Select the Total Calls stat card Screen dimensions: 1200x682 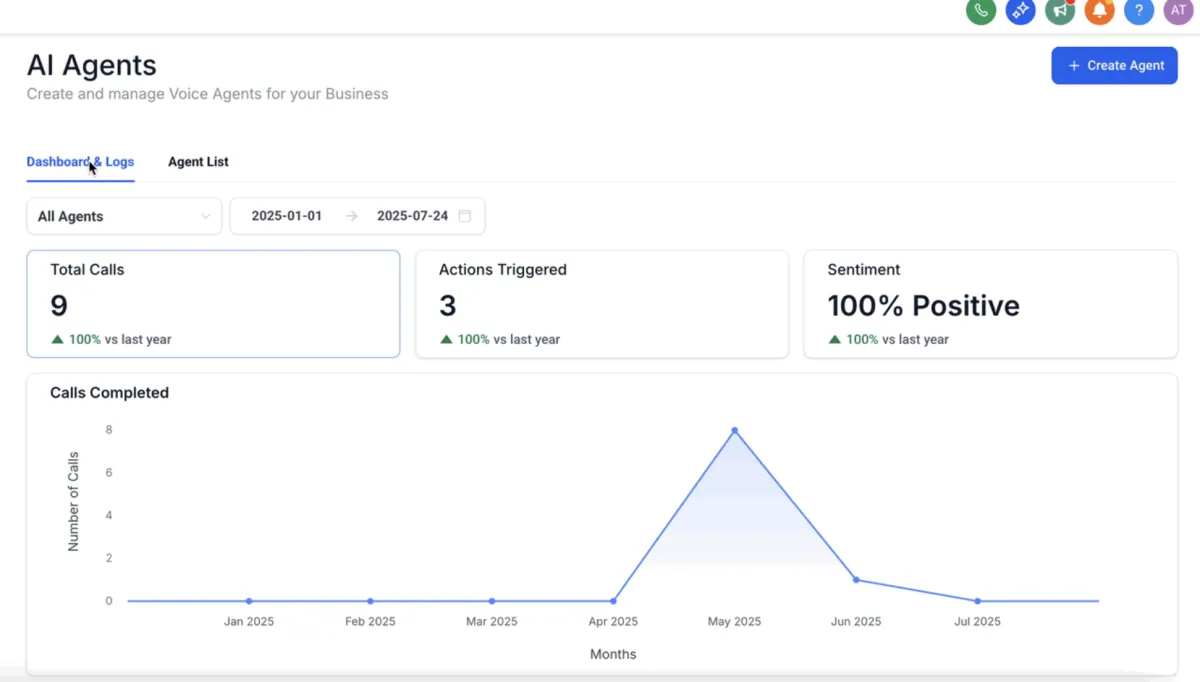pos(213,304)
